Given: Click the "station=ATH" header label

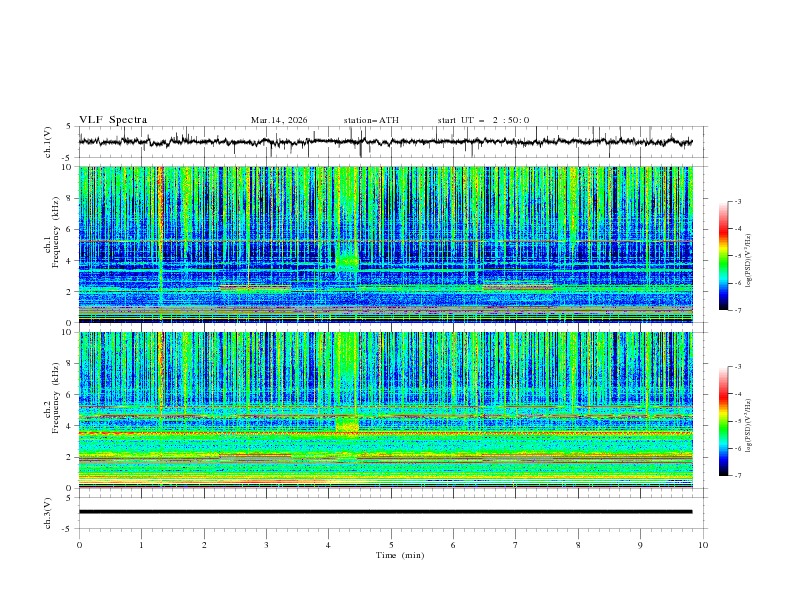Looking at the screenshot, I should coord(371,120).
